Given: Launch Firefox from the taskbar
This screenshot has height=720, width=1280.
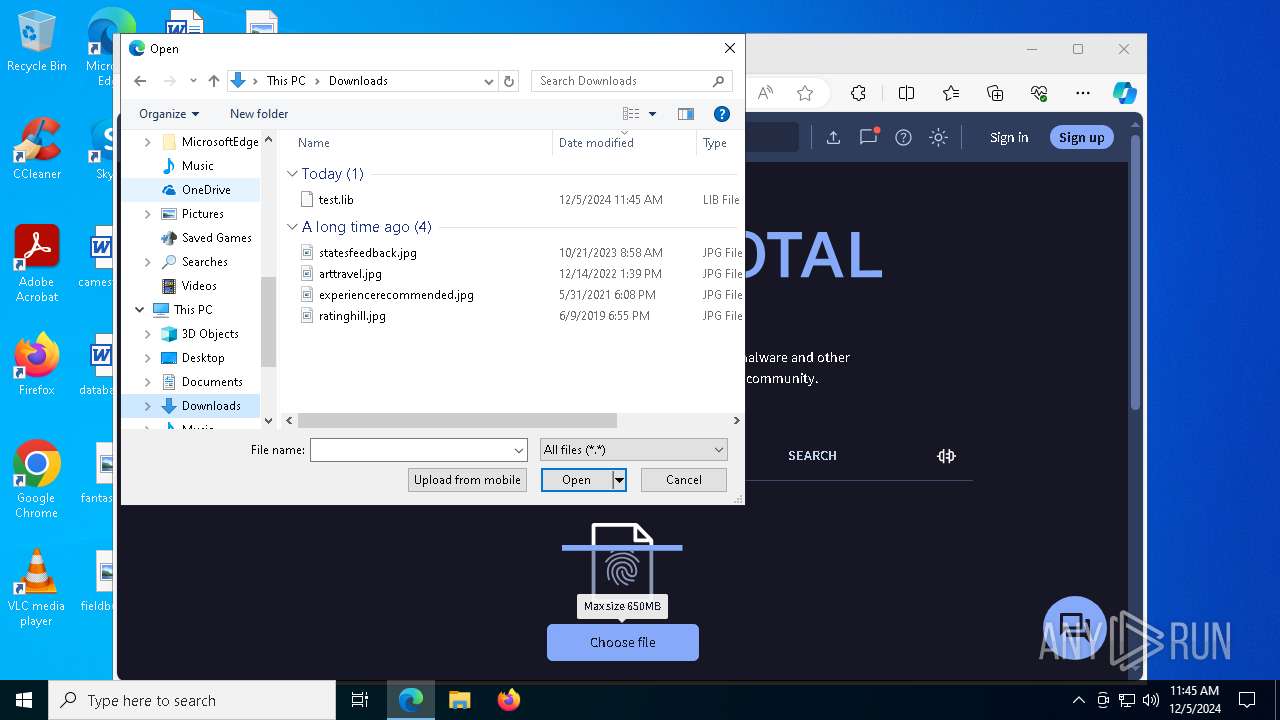Looking at the screenshot, I should coord(508,700).
